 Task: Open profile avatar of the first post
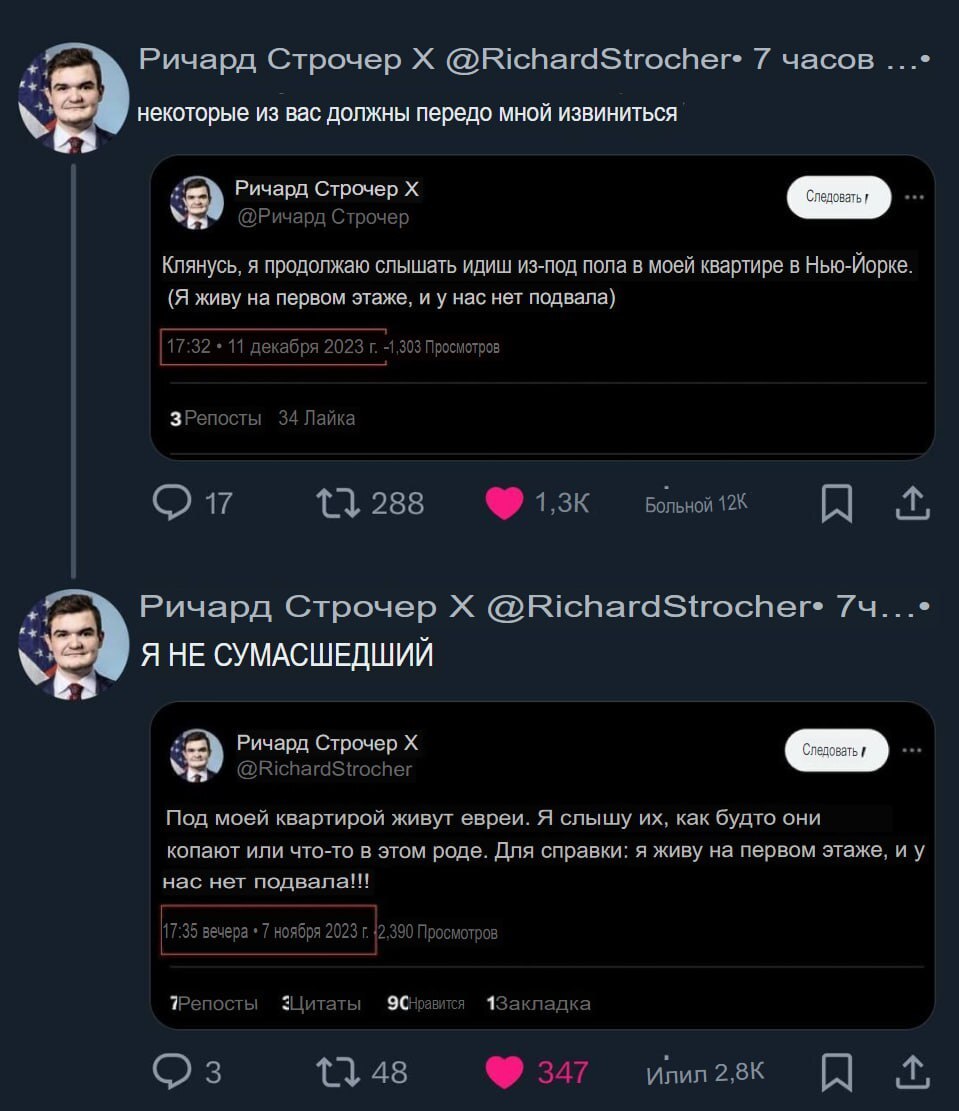[73, 98]
